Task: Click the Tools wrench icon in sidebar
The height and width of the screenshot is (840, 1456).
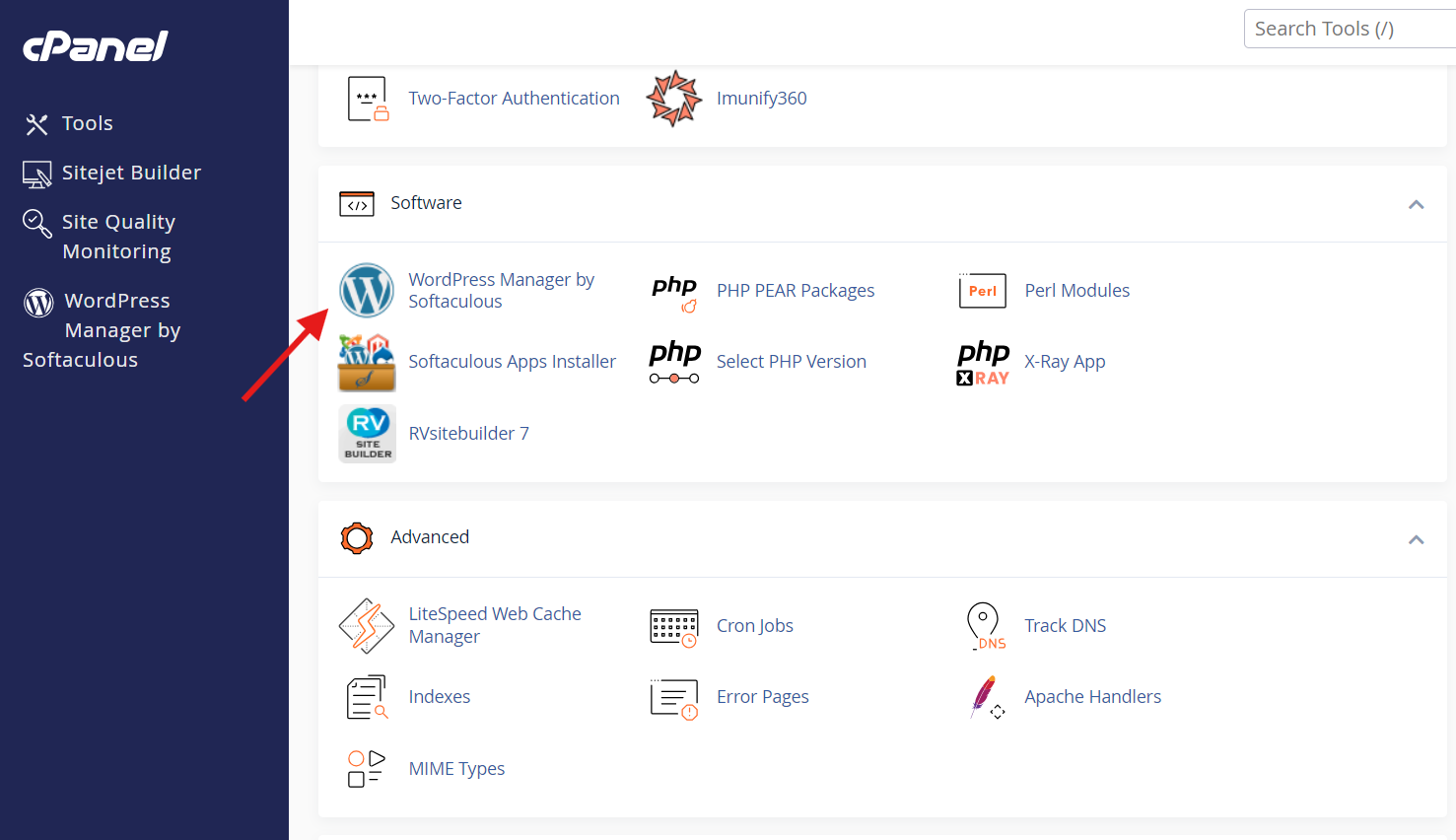Action: (x=36, y=124)
